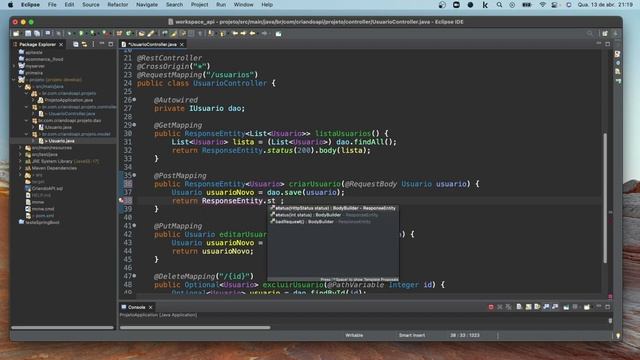Select Usuario.java in Package Explorer
Viewport: 640px width, 360px height.
pyautogui.click(x=60, y=141)
